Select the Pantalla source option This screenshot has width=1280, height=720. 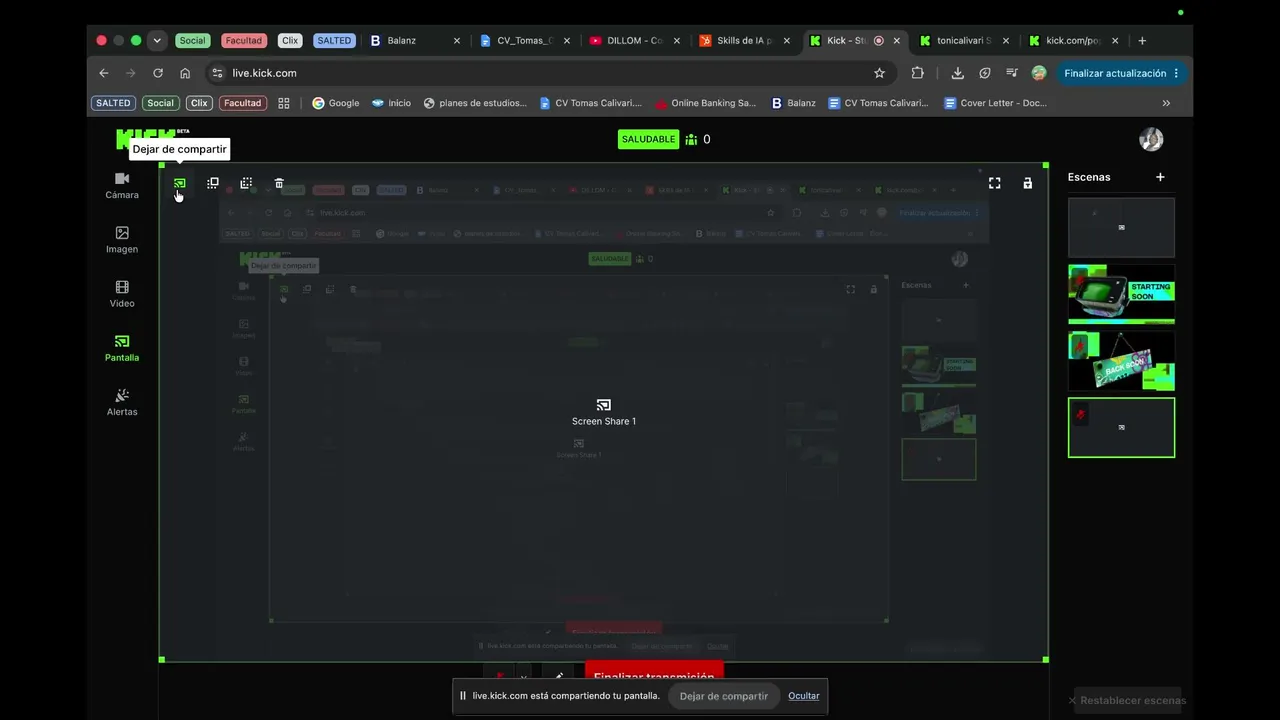point(122,348)
